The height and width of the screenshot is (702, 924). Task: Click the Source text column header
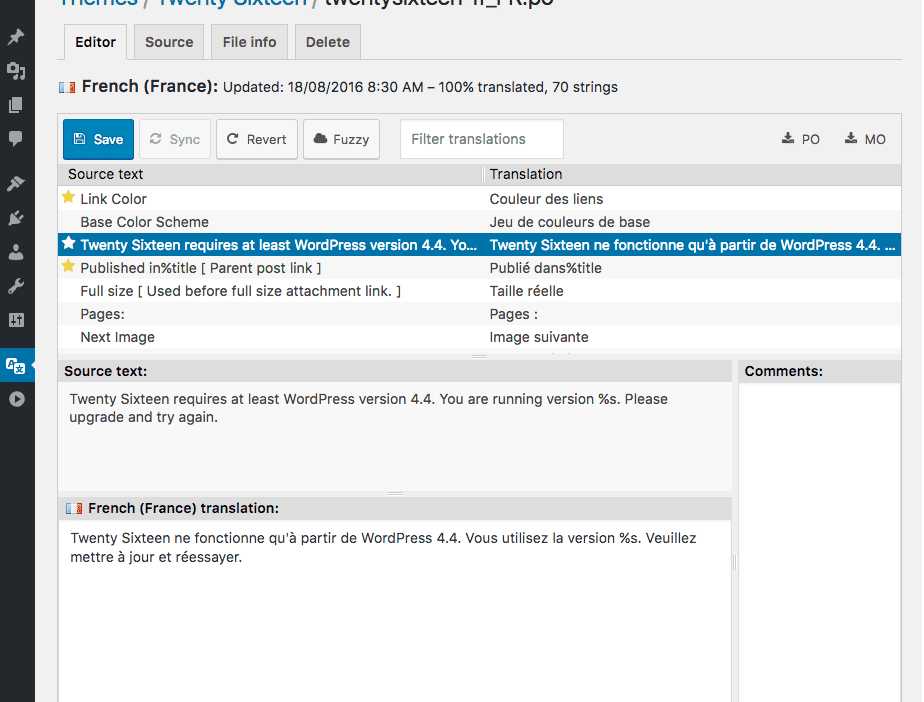tap(270, 174)
